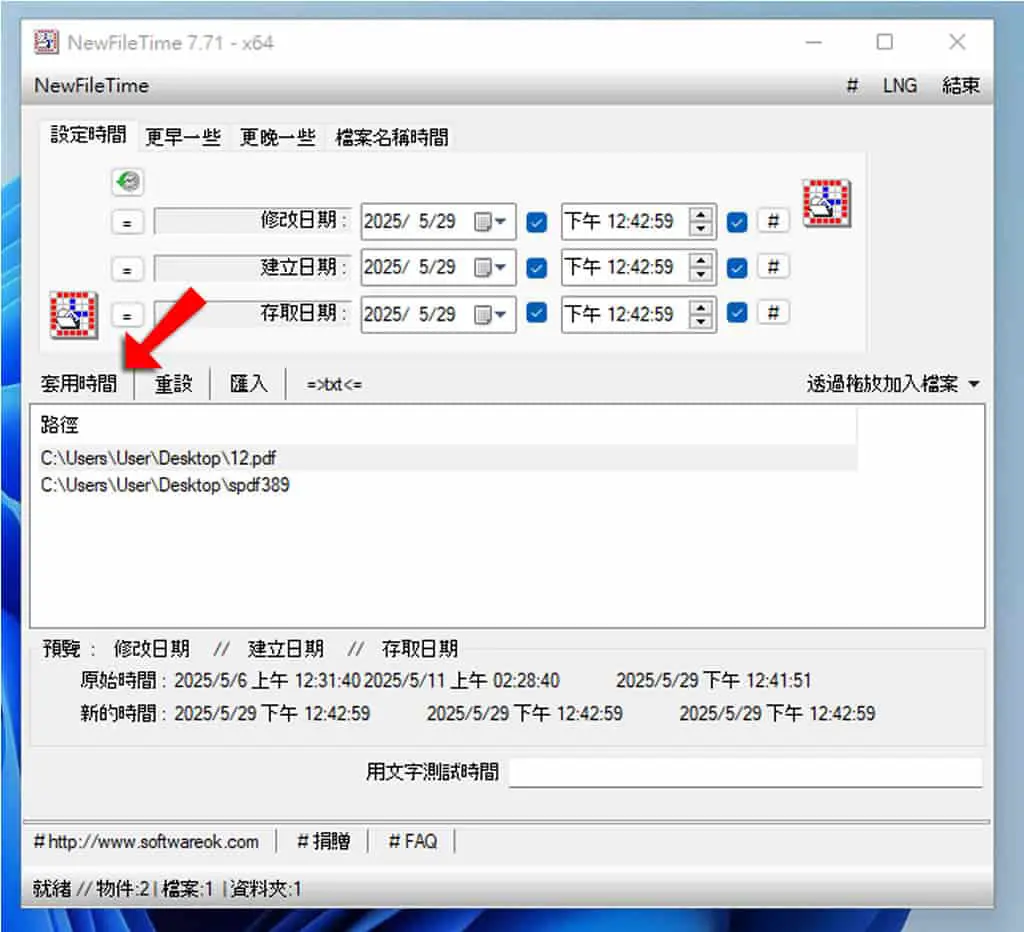1024x932 pixels.
Task: Open the 檔案名稱時間 tab
Action: pyautogui.click(x=391, y=137)
